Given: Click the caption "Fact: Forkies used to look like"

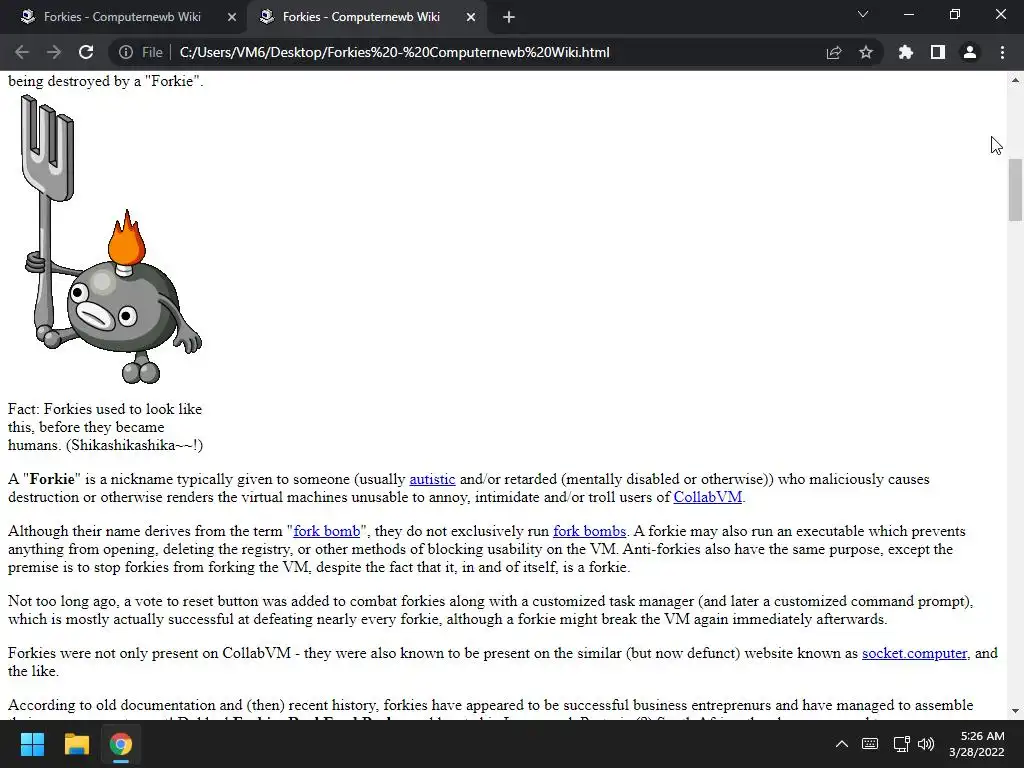Looking at the screenshot, I should click(x=105, y=409).
